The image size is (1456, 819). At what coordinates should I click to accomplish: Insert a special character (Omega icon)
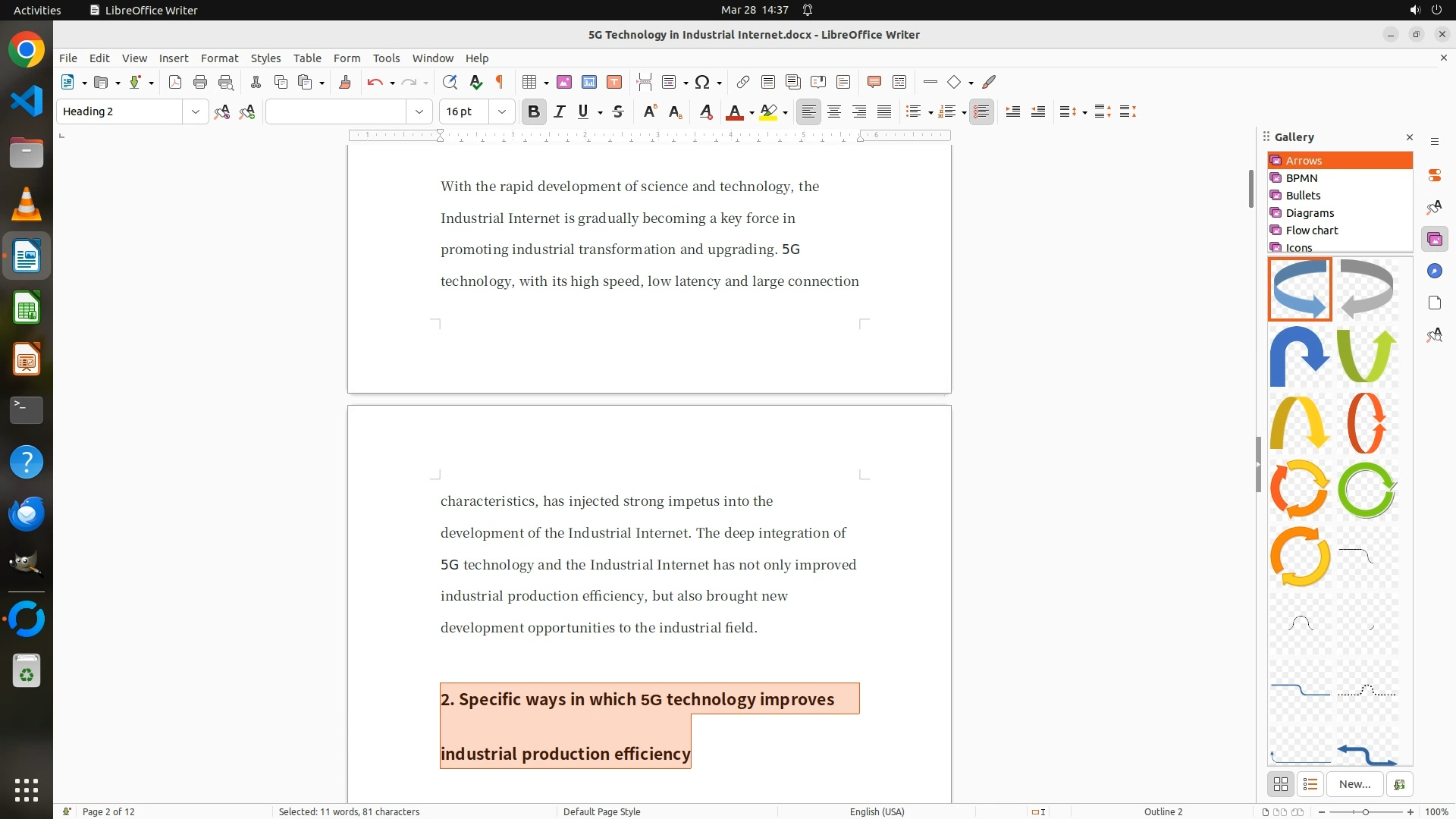pos(702,82)
